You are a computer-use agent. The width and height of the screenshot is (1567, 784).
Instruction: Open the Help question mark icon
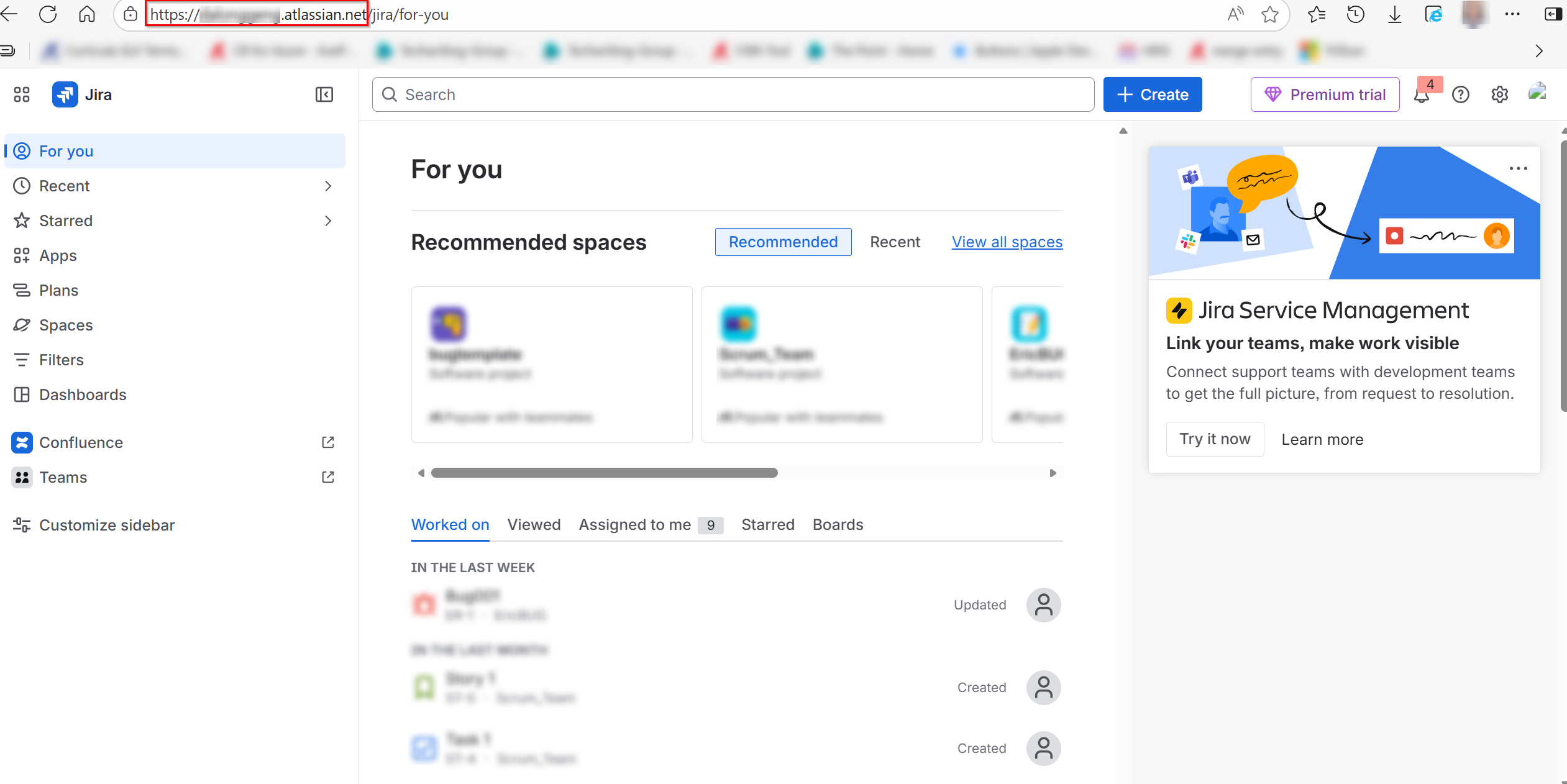(x=1461, y=94)
